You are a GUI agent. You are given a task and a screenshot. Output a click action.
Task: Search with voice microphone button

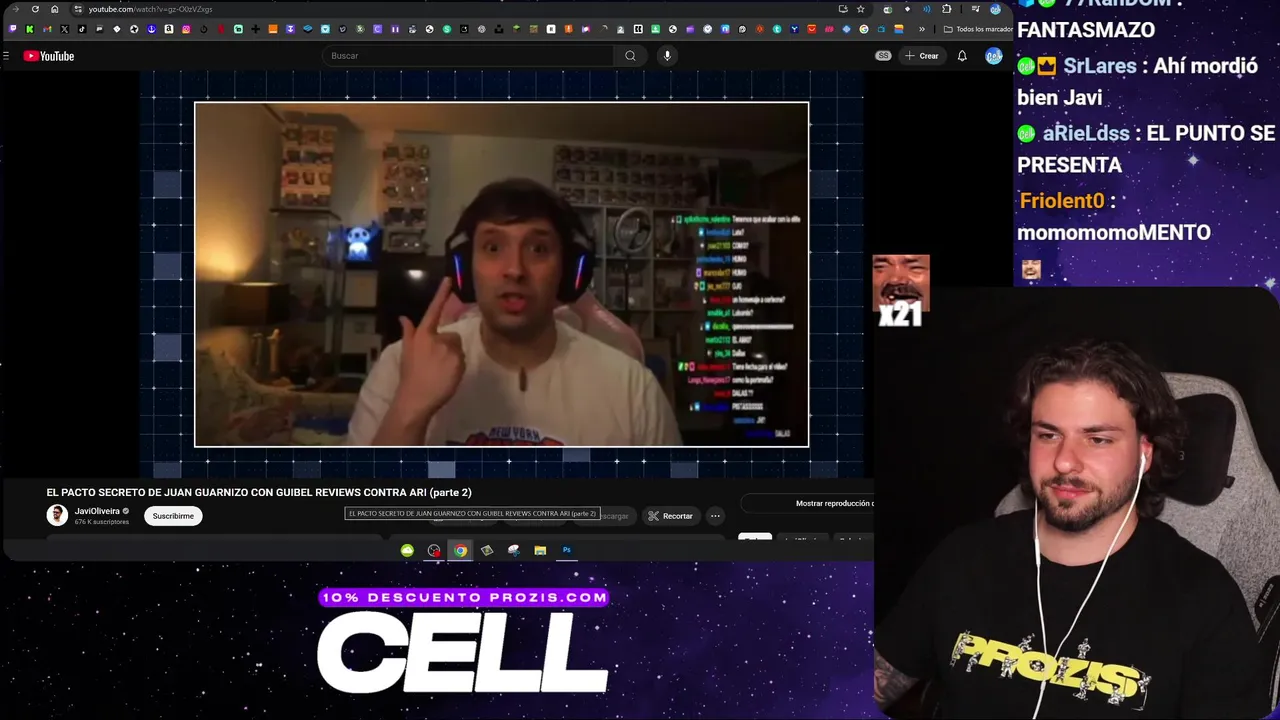(667, 56)
